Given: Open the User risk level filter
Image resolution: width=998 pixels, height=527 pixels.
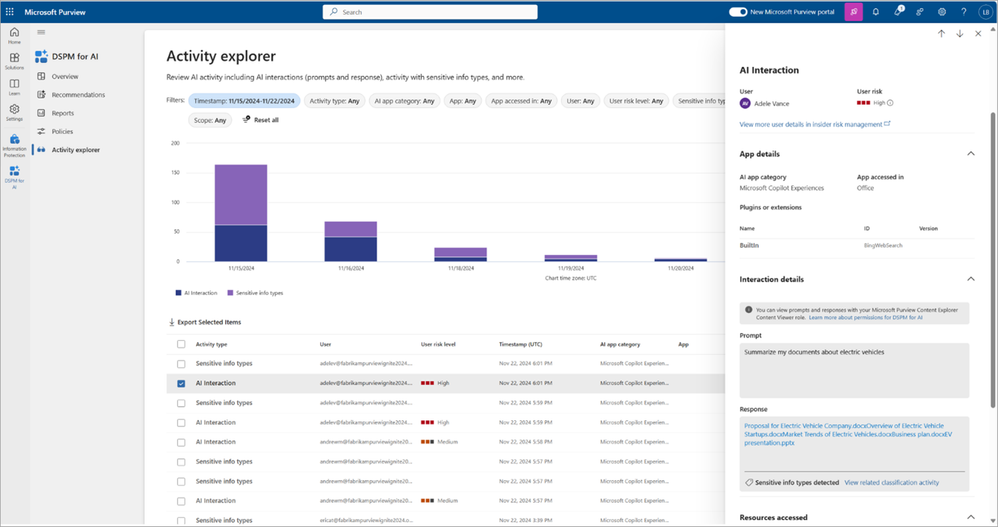Looking at the screenshot, I should coord(636,101).
